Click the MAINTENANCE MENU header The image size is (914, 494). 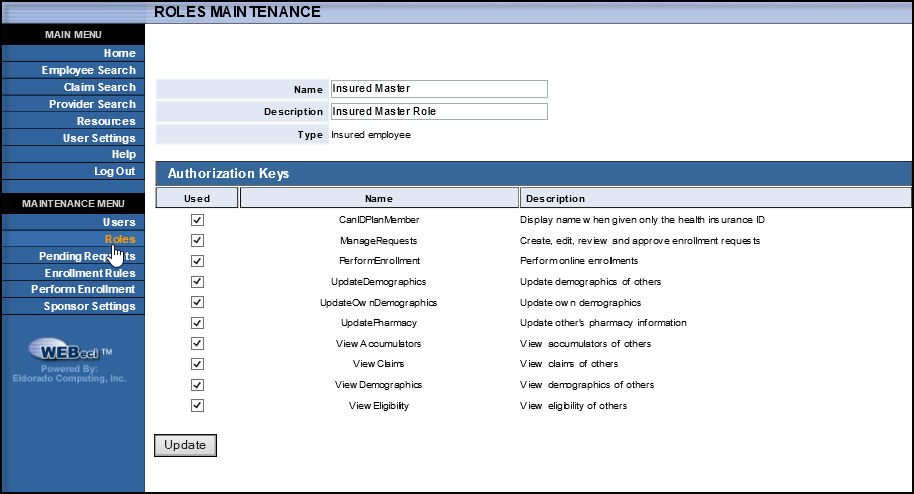pos(73,204)
